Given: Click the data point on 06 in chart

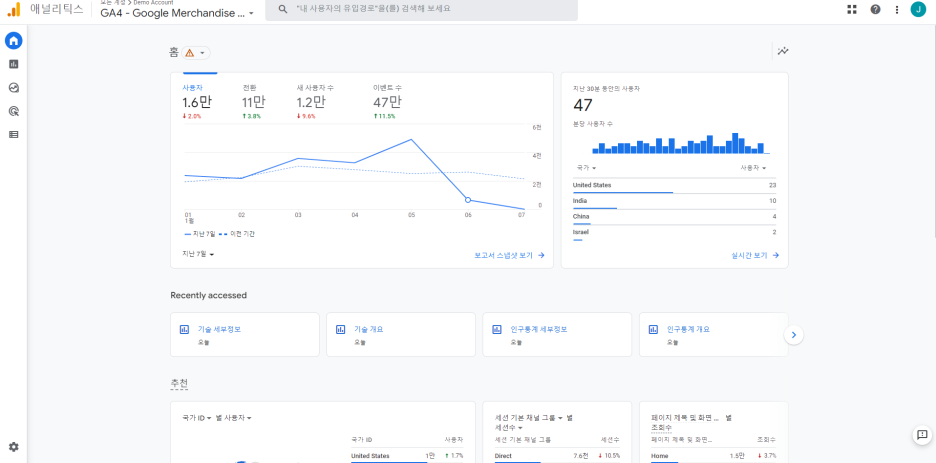Looking at the screenshot, I should pyautogui.click(x=467, y=200).
